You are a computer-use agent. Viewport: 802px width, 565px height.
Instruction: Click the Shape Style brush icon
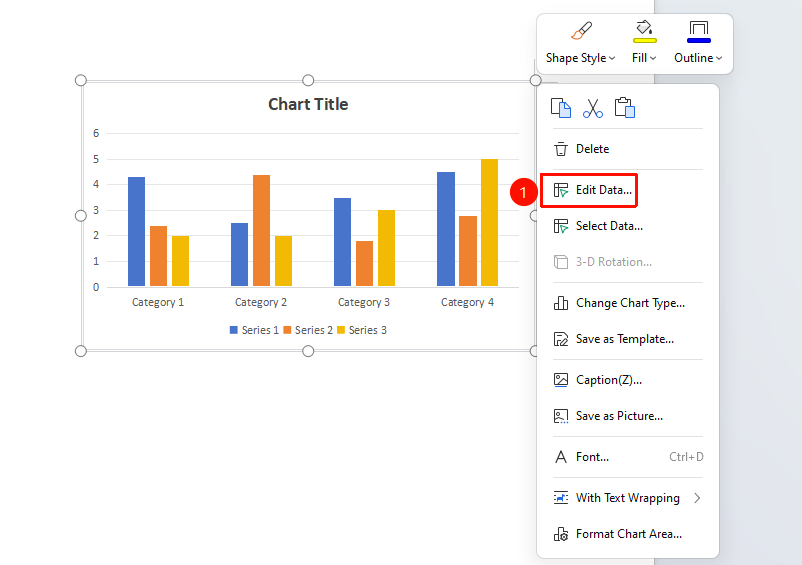[x=581, y=31]
